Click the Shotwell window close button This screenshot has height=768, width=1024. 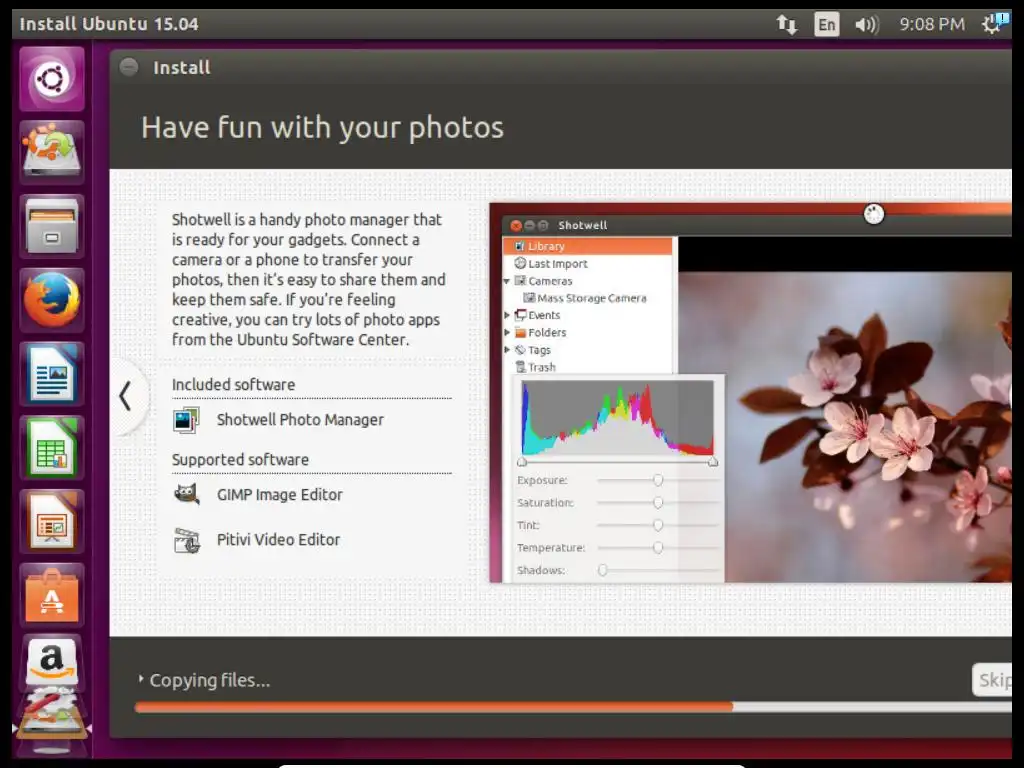(x=516, y=225)
